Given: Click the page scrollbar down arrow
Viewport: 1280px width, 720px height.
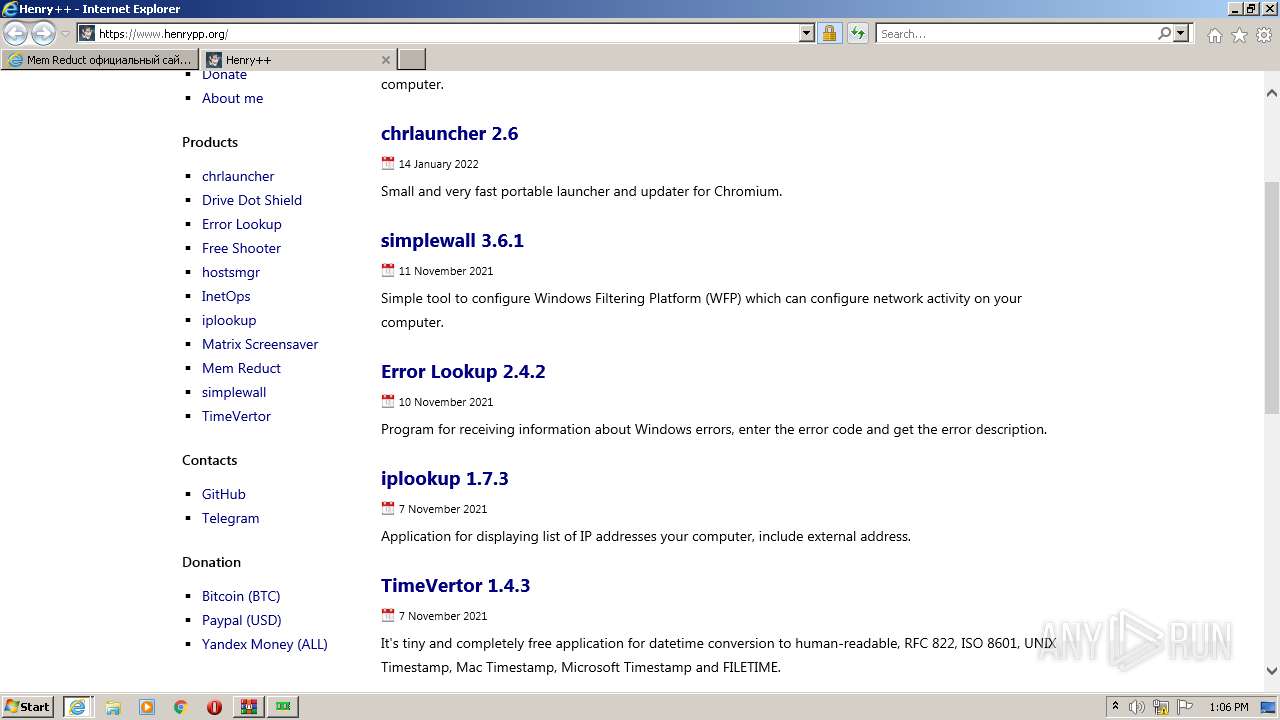Looking at the screenshot, I should 1272,671.
